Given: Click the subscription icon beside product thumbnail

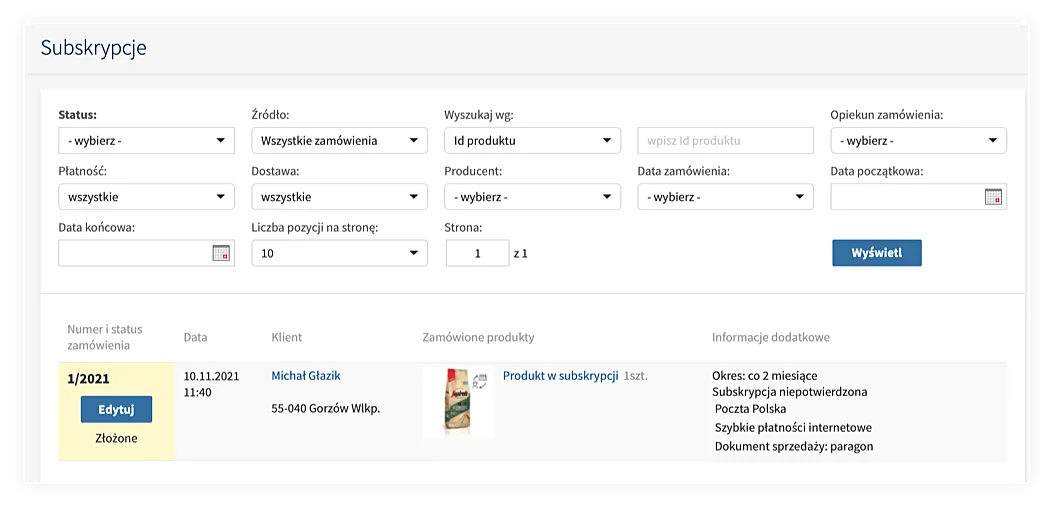Looking at the screenshot, I should (x=480, y=381).
